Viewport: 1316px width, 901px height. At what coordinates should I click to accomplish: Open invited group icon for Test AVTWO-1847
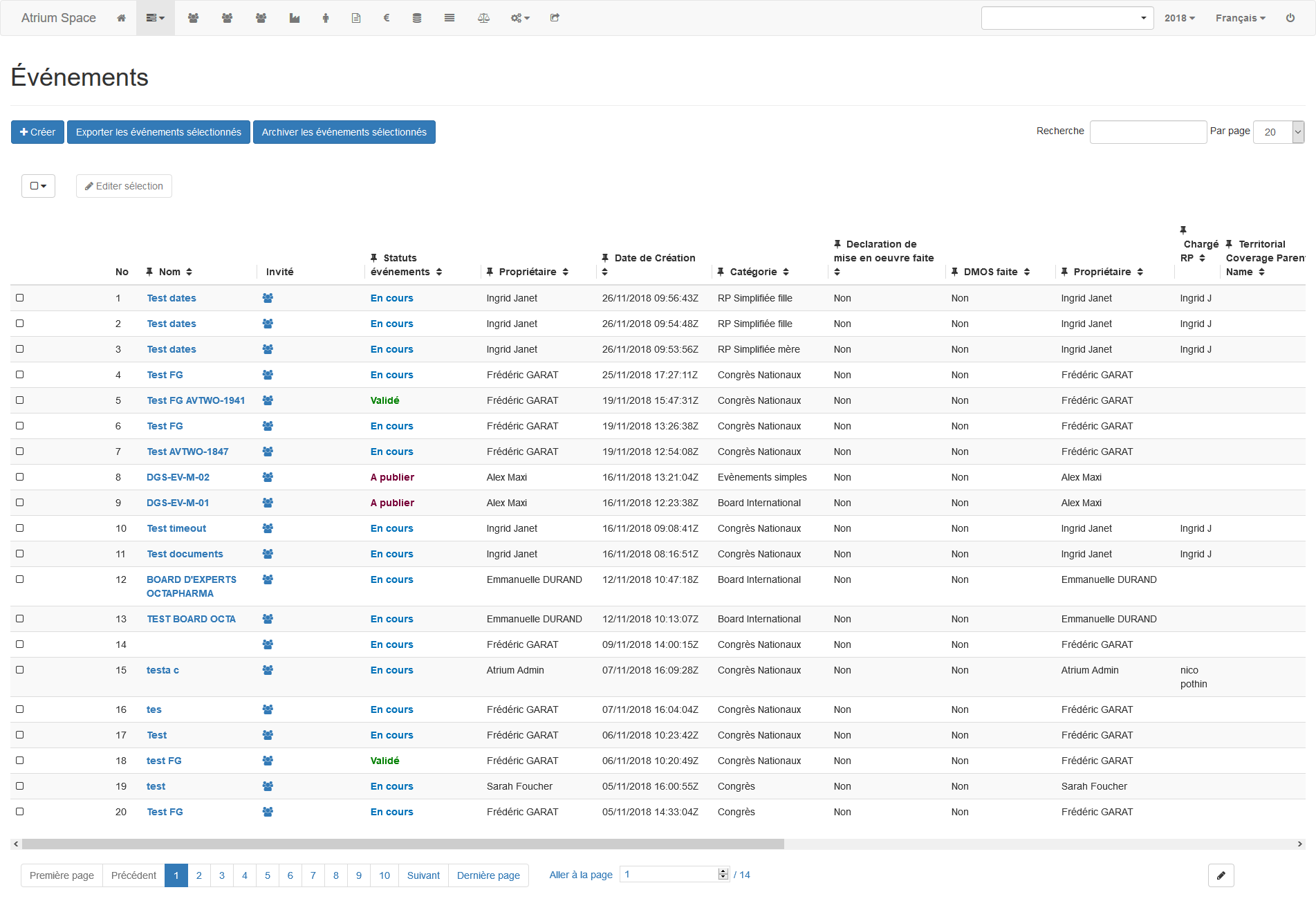click(268, 452)
